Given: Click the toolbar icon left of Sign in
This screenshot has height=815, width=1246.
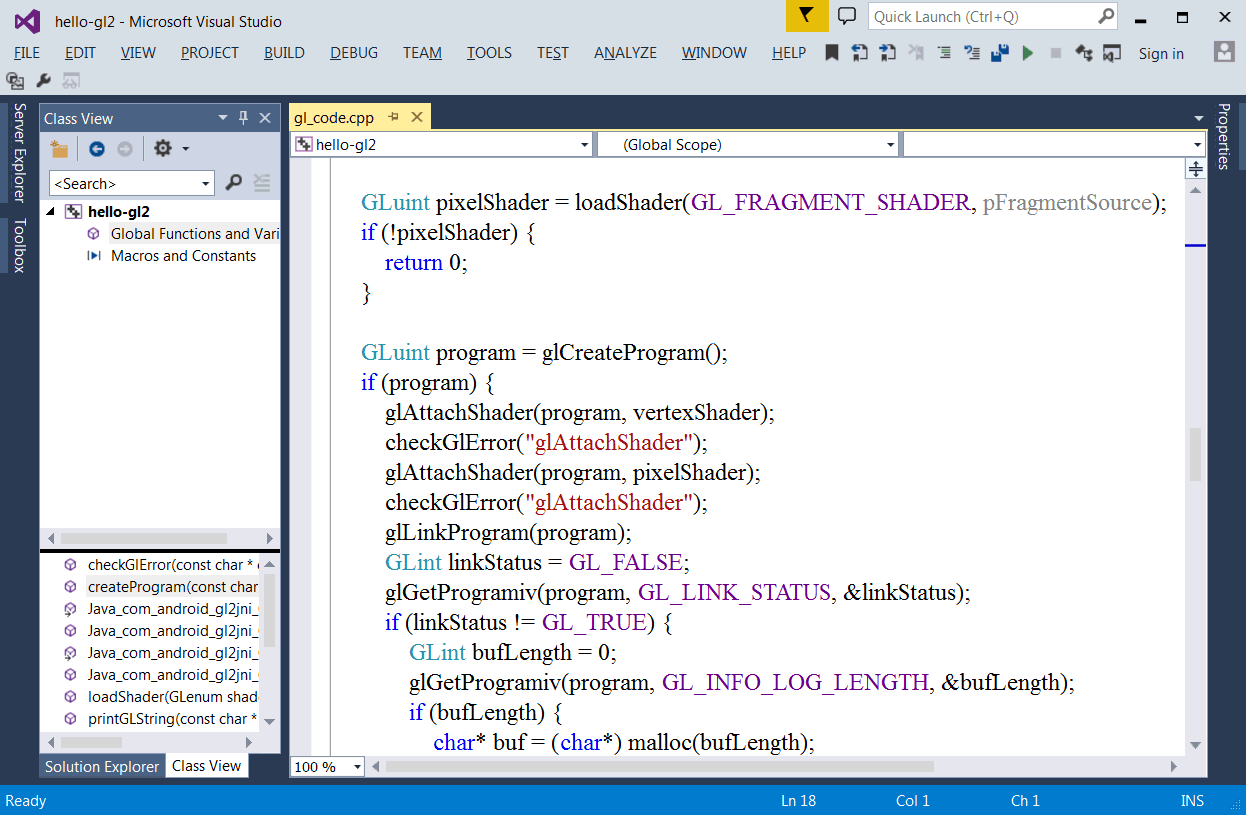Looking at the screenshot, I should pos(1111,53).
